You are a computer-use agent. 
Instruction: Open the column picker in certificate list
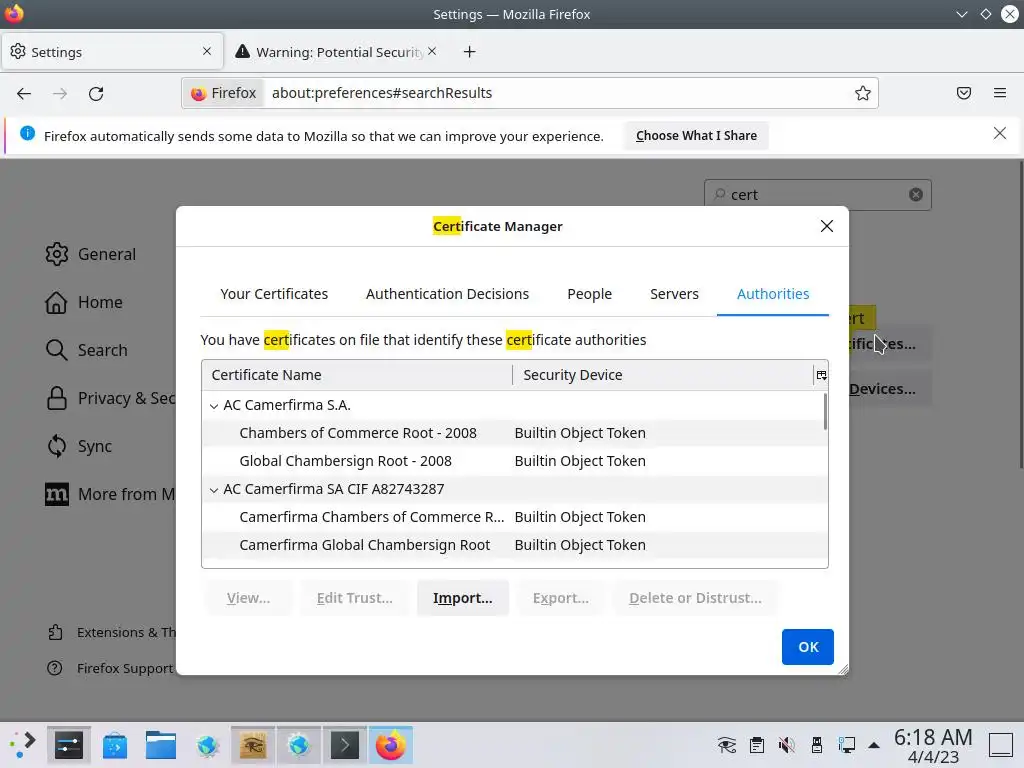pos(821,375)
